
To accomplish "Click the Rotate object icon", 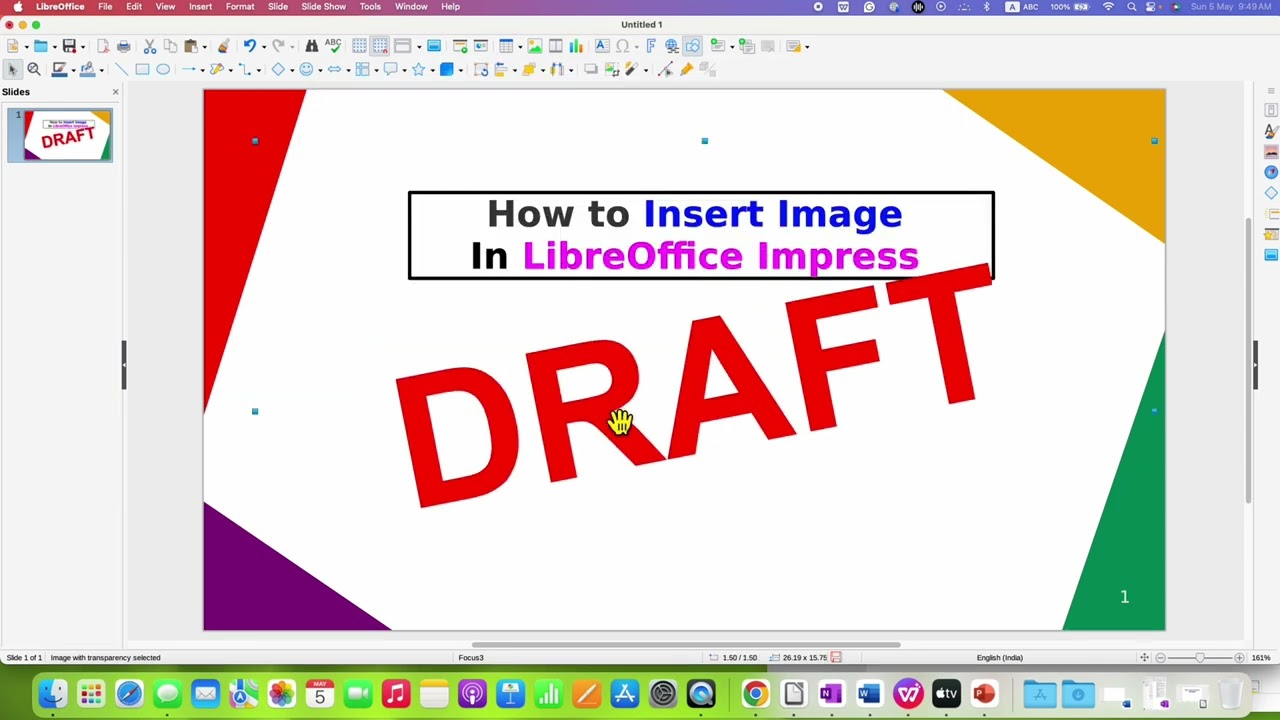I will click(x=481, y=69).
